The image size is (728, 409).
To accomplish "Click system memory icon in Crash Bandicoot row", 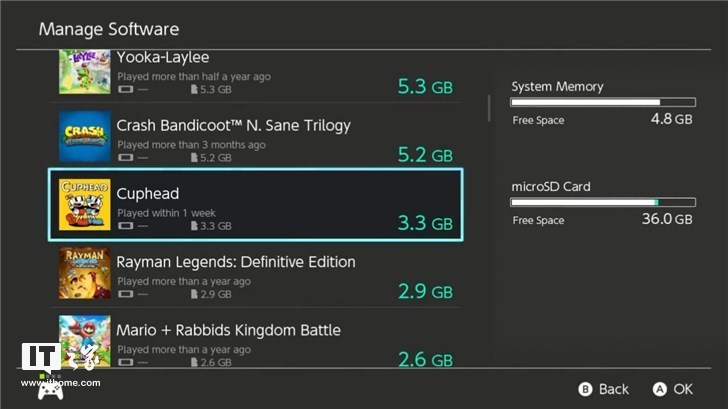I will click(x=125, y=158).
